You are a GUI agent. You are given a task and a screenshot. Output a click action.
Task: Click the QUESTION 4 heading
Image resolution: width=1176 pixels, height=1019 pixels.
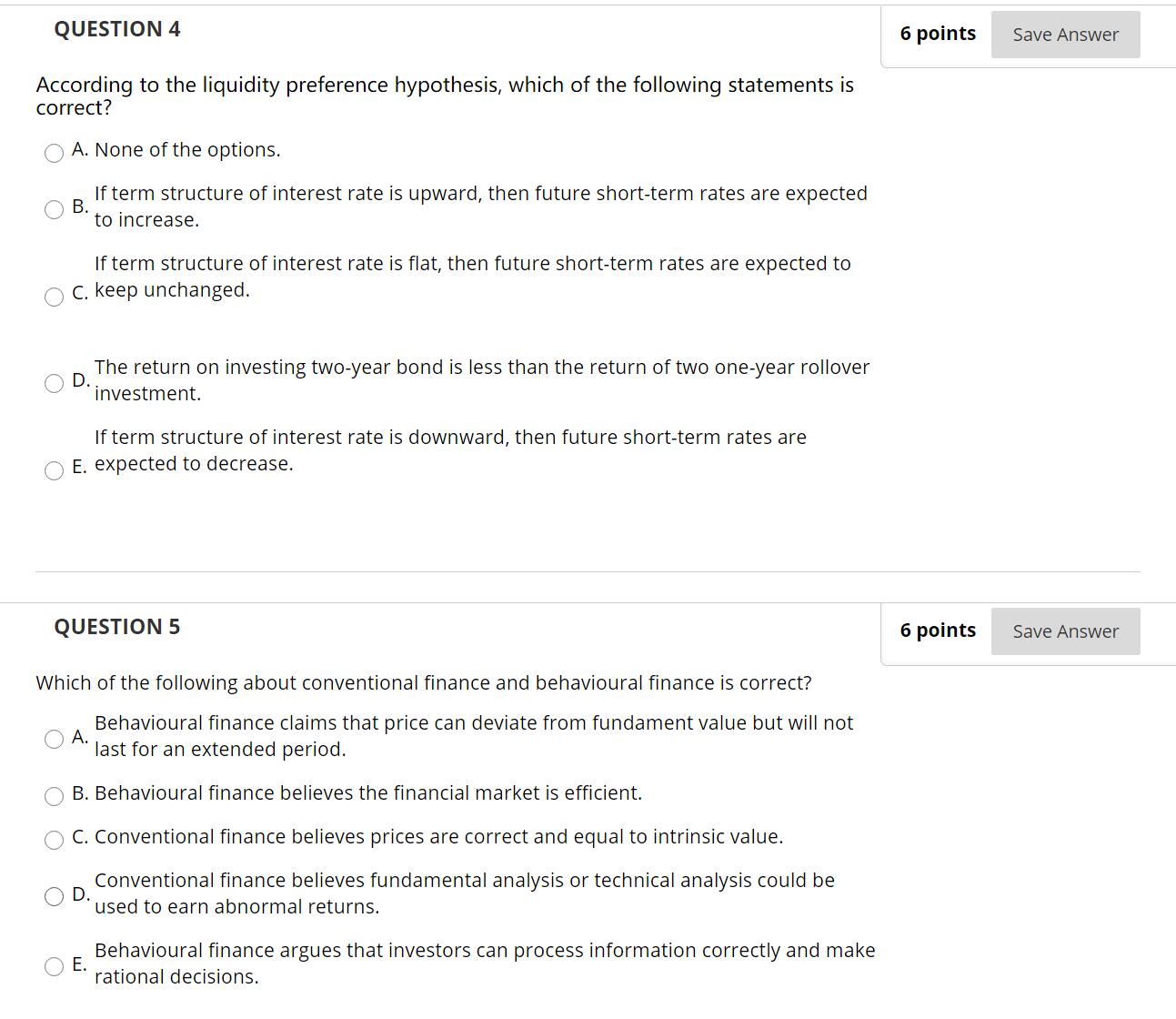[116, 28]
